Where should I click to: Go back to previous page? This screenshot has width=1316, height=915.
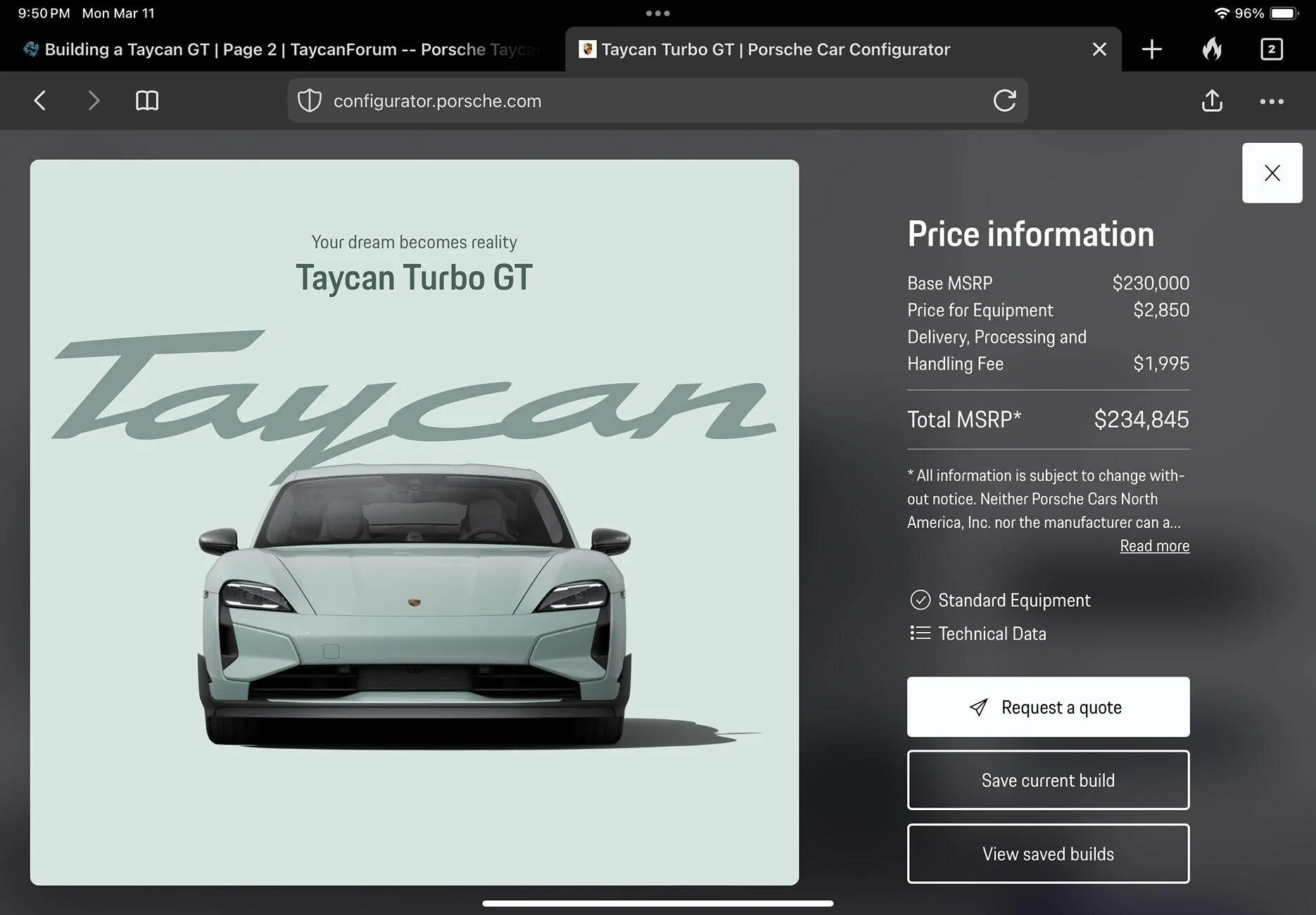click(x=40, y=101)
